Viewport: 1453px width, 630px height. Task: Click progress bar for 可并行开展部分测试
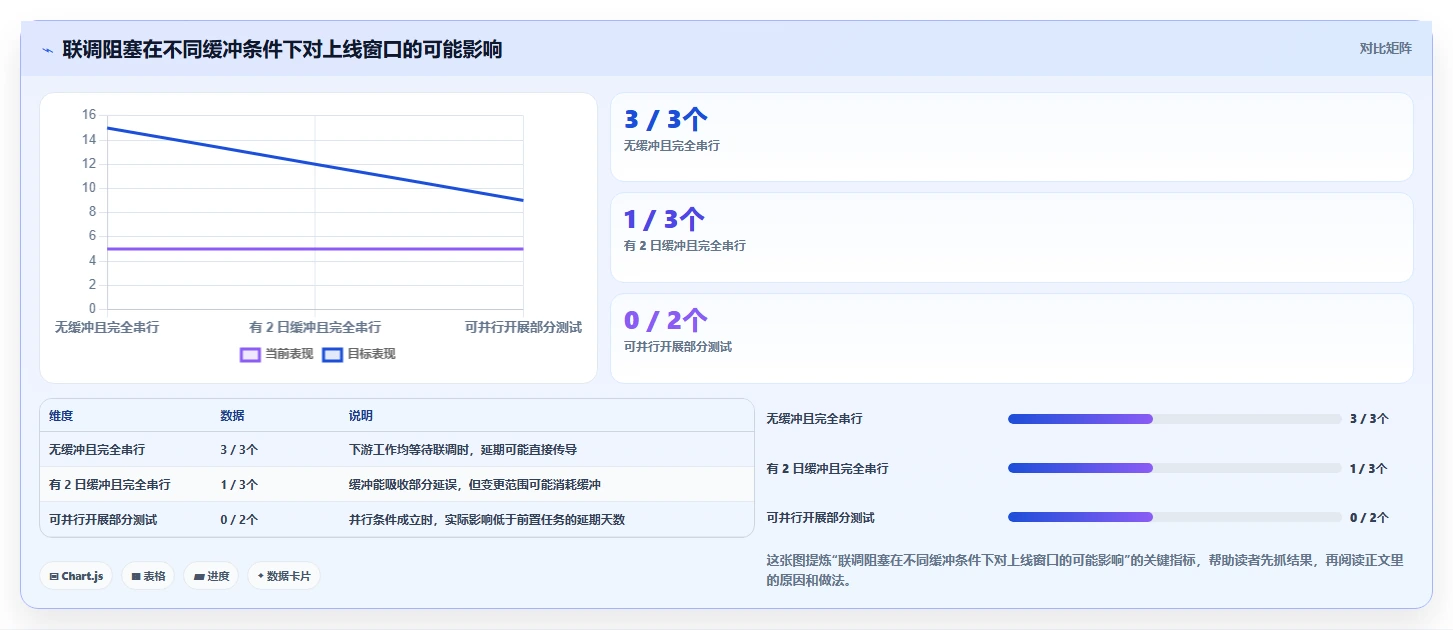[1174, 517]
